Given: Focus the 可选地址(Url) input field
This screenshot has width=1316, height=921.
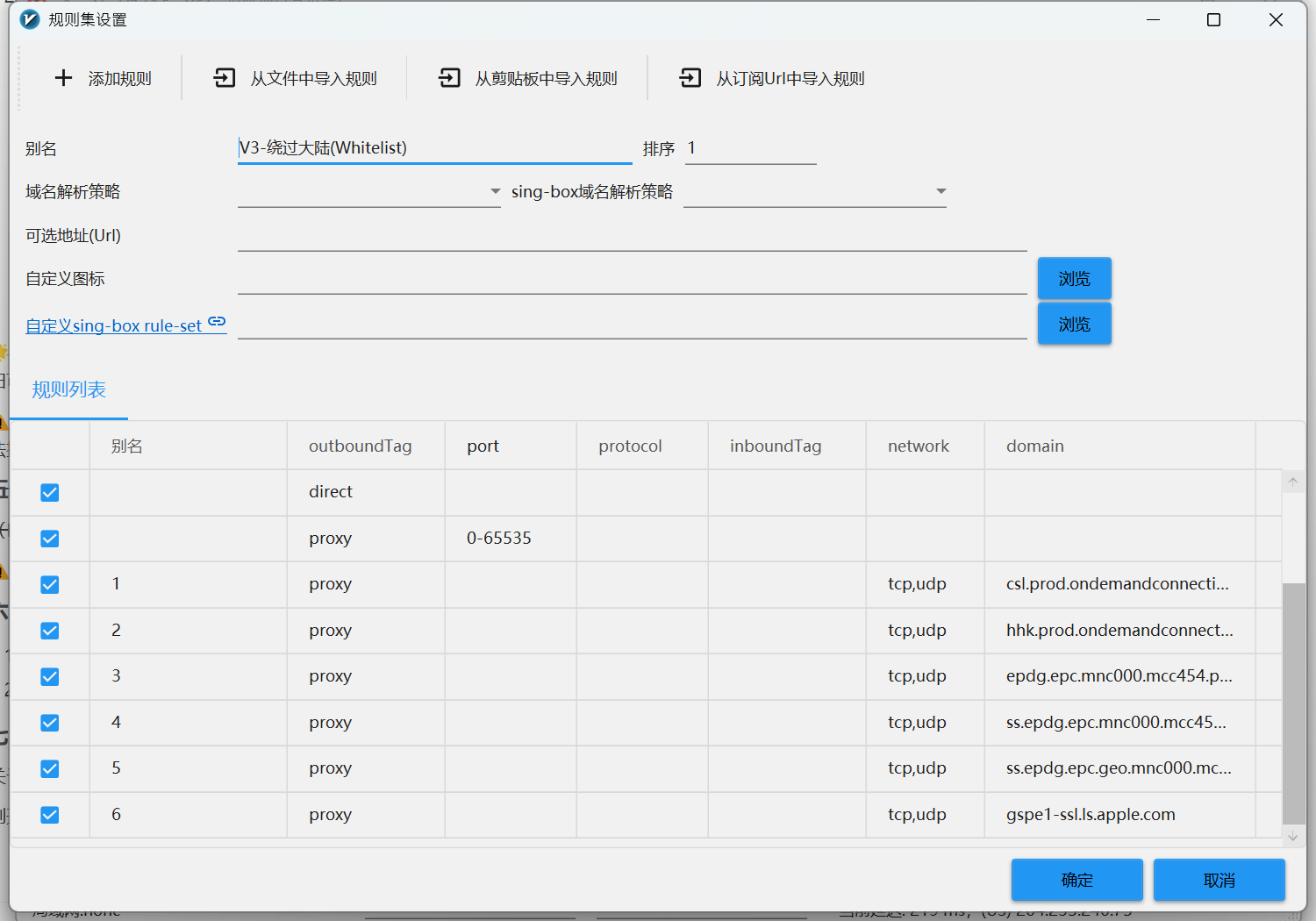Looking at the screenshot, I should [x=633, y=235].
